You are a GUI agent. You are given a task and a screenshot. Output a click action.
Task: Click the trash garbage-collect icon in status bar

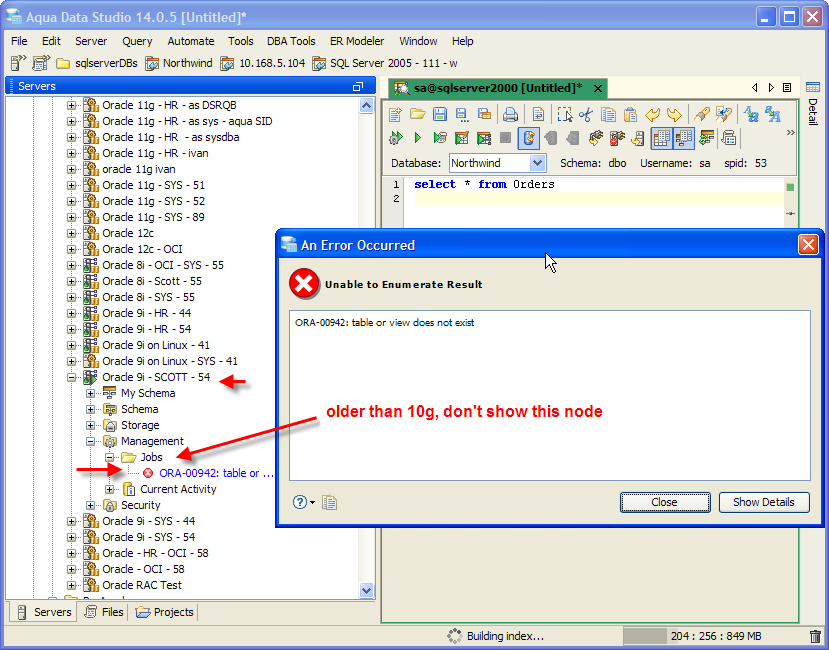click(x=815, y=636)
